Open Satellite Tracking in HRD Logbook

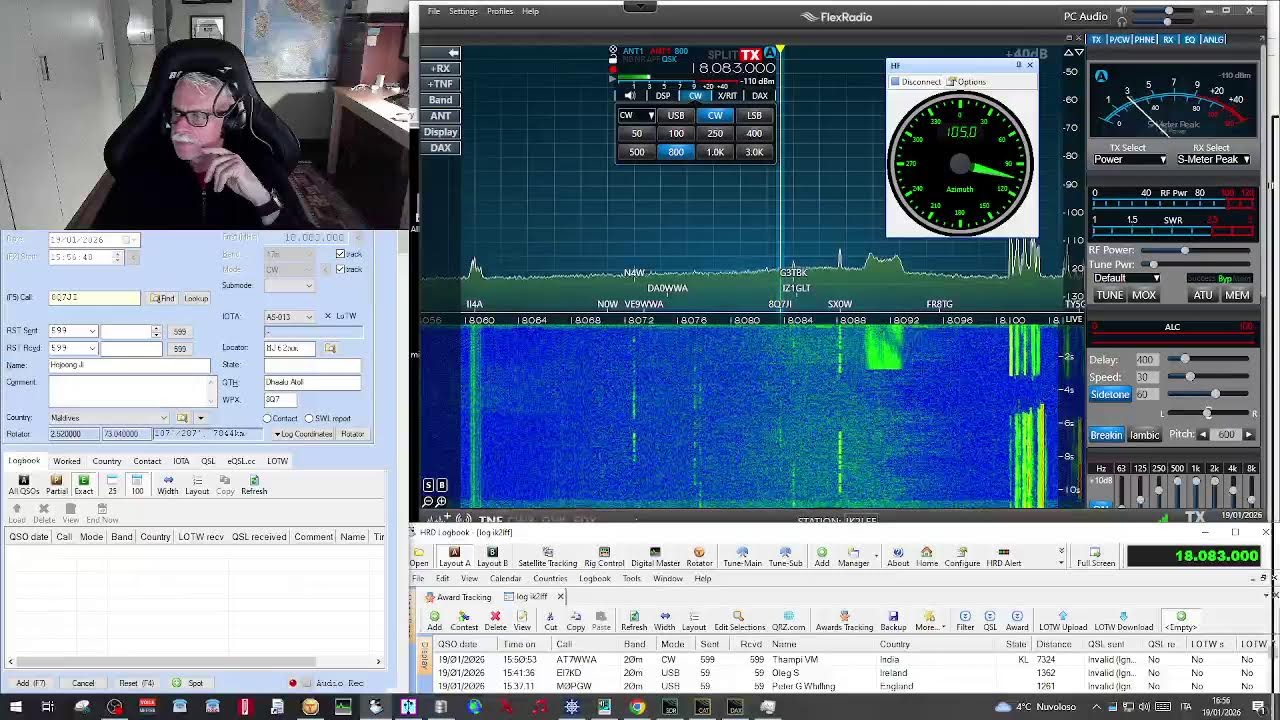click(547, 556)
